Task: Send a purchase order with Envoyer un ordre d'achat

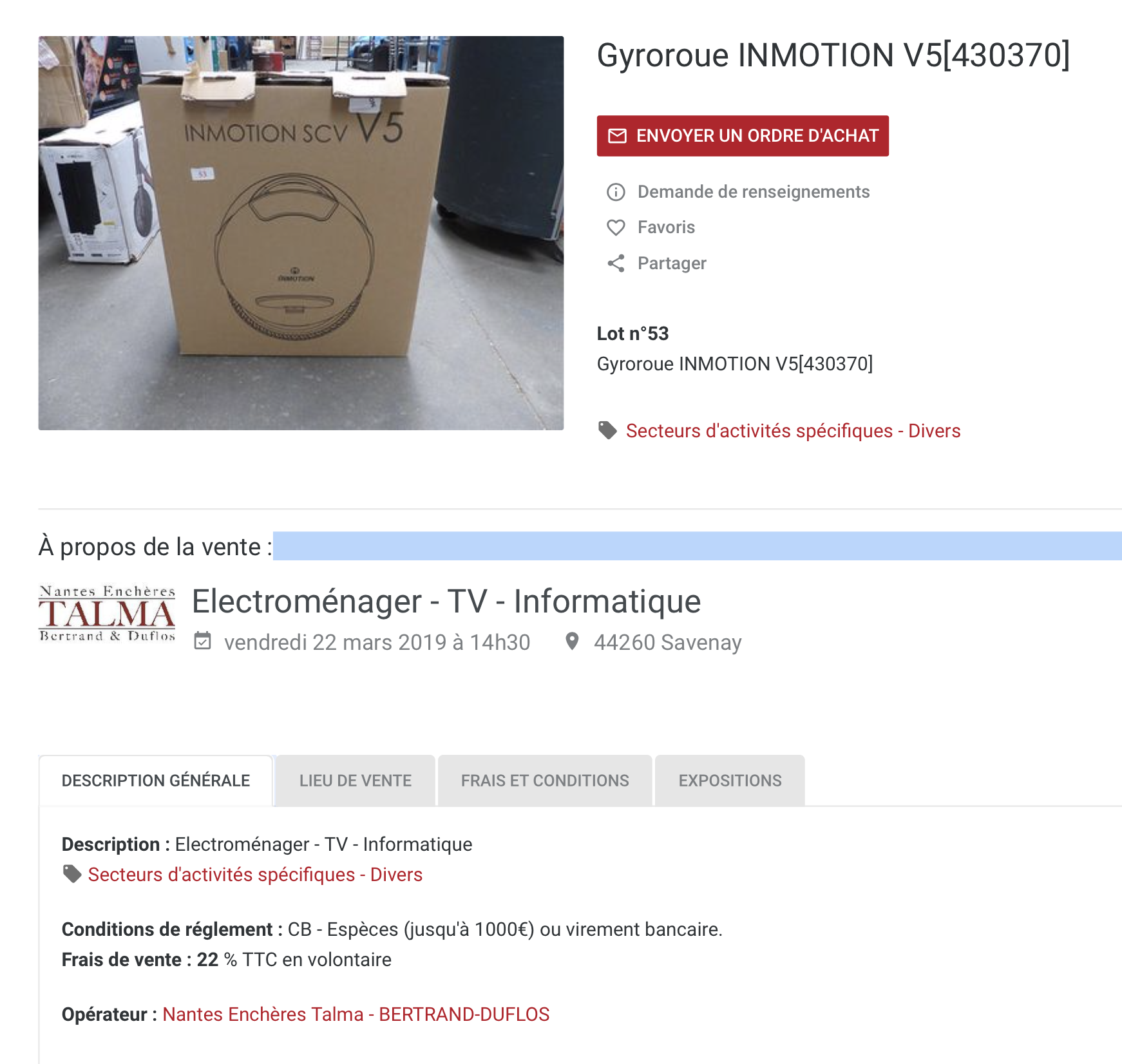Action: click(x=743, y=136)
